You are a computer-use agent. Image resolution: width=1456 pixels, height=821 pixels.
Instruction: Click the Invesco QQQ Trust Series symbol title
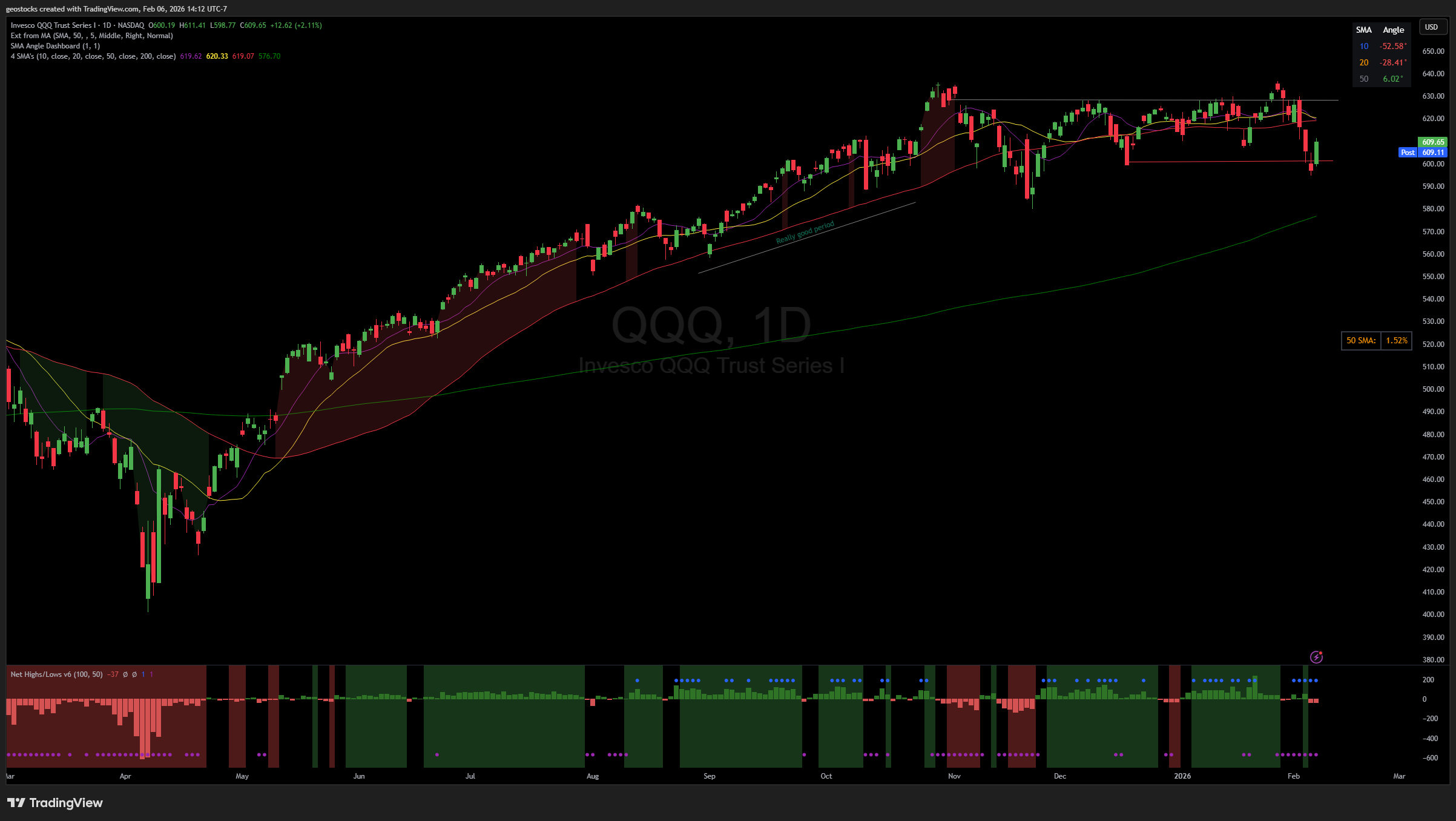(x=53, y=25)
